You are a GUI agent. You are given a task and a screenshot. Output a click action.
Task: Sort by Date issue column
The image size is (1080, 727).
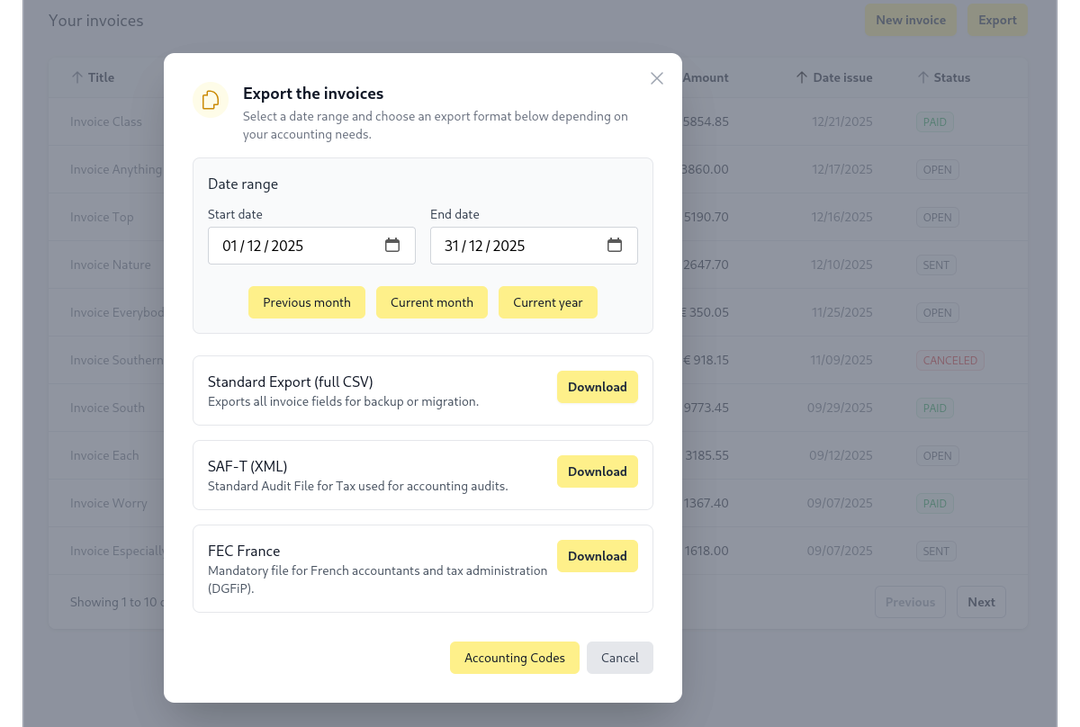(843, 77)
